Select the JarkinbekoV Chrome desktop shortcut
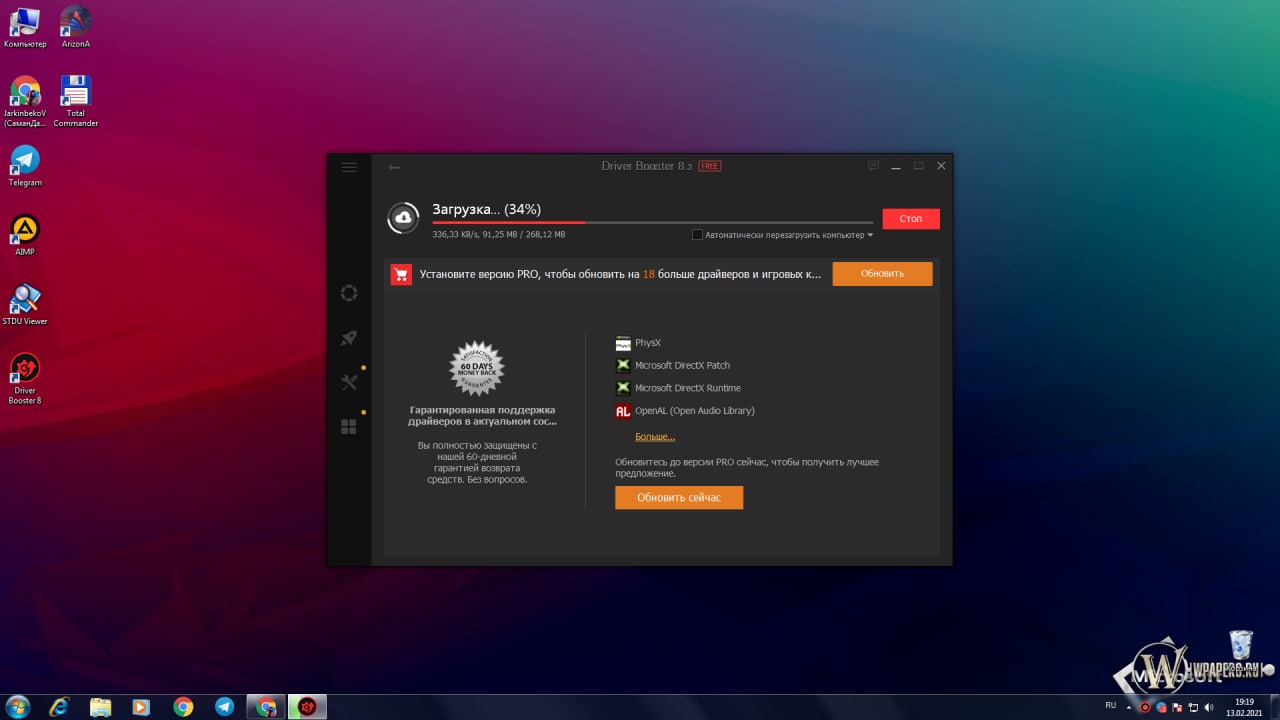This screenshot has height=720, width=1280. click(25, 102)
